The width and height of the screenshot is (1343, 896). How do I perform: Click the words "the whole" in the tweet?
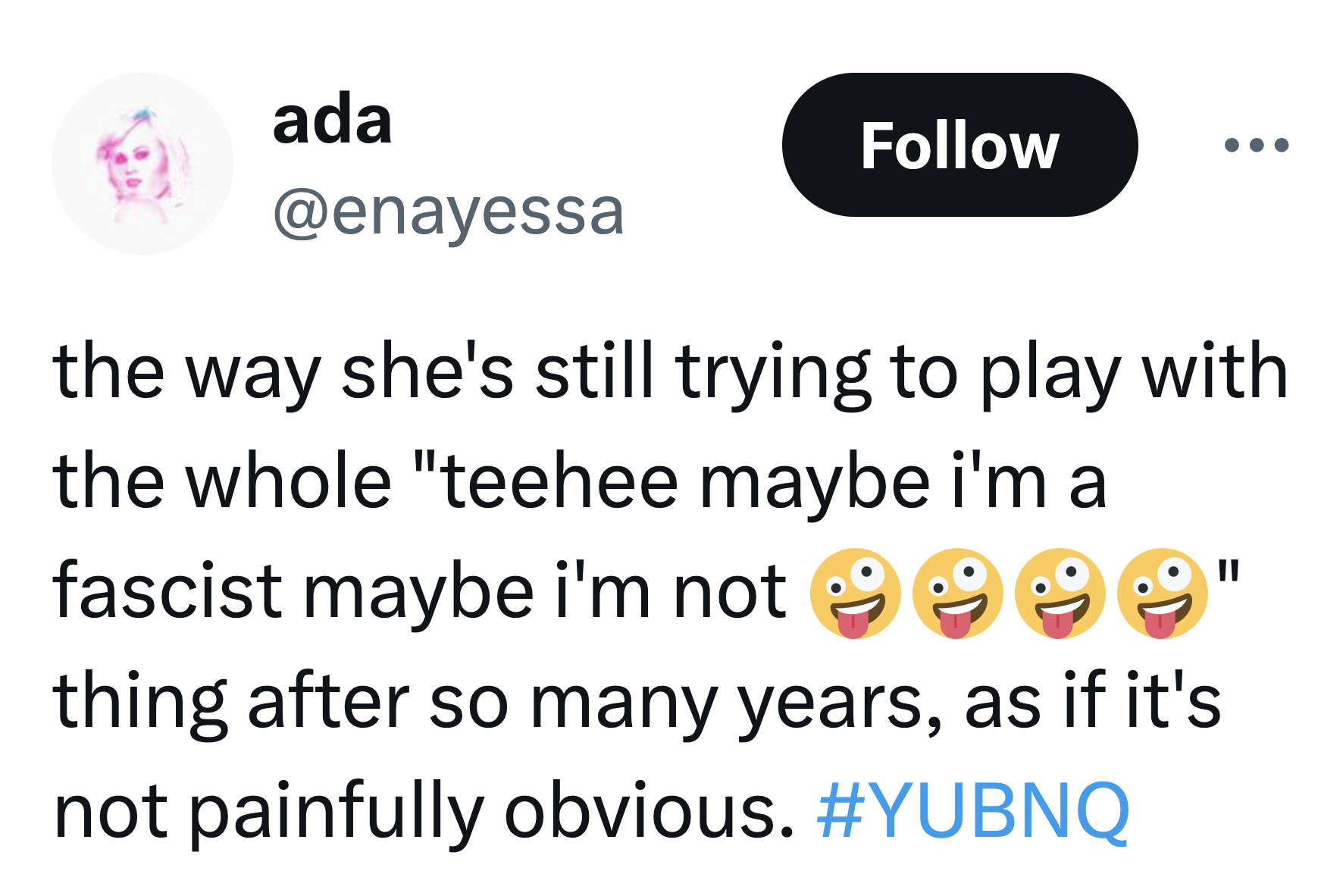221,482
